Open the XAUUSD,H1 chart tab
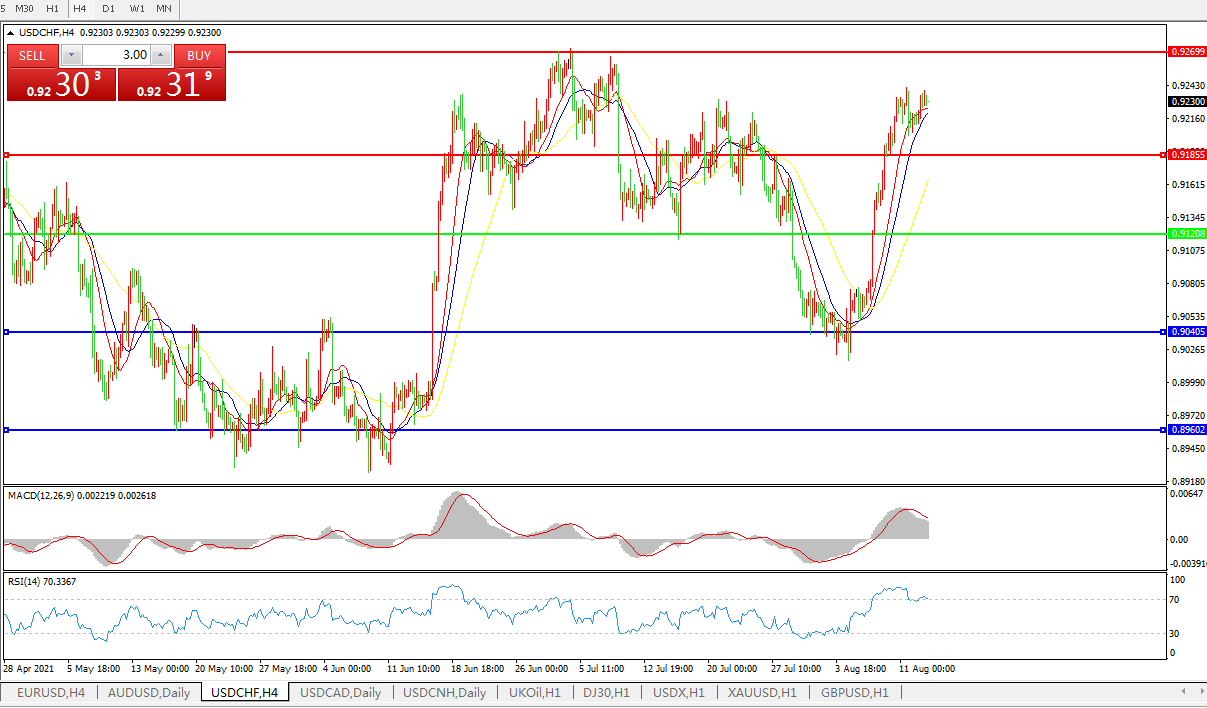 (x=762, y=692)
